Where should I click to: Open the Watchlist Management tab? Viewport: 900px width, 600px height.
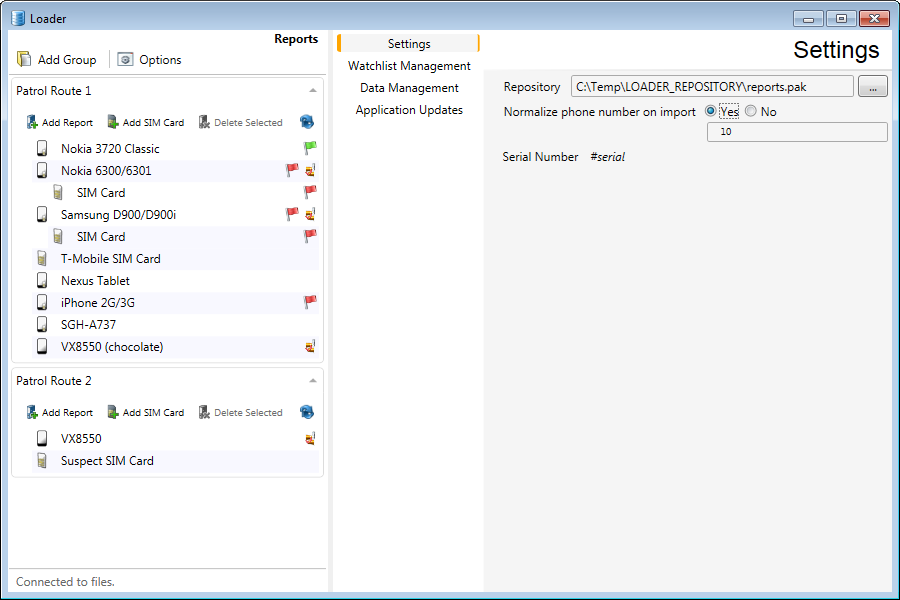(409, 66)
